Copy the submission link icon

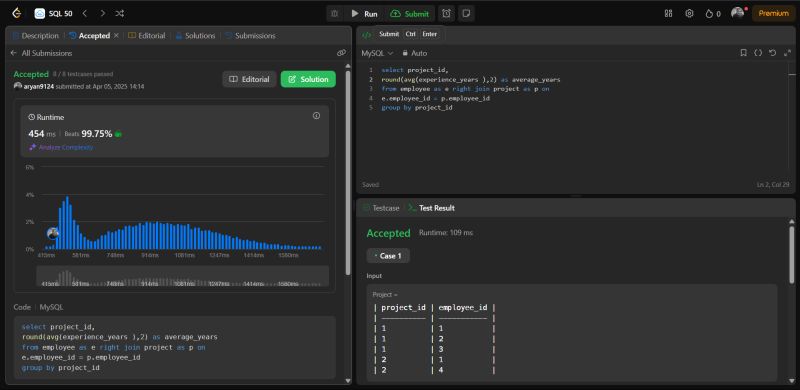341,53
